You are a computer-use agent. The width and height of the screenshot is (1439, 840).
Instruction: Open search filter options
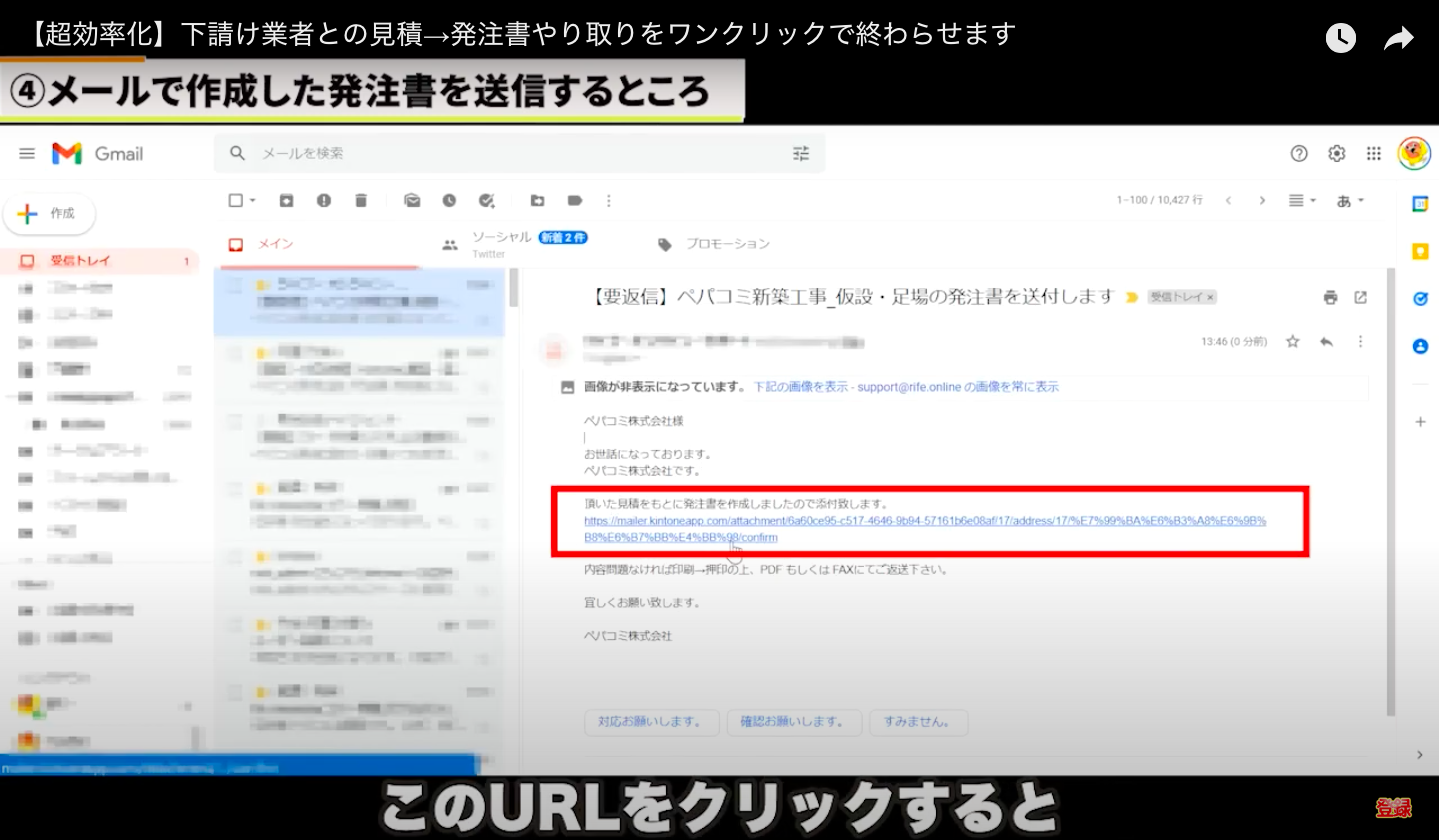801,153
